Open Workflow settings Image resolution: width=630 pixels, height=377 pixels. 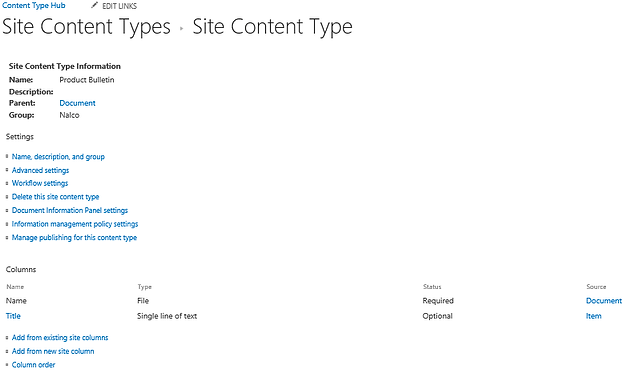coord(40,183)
